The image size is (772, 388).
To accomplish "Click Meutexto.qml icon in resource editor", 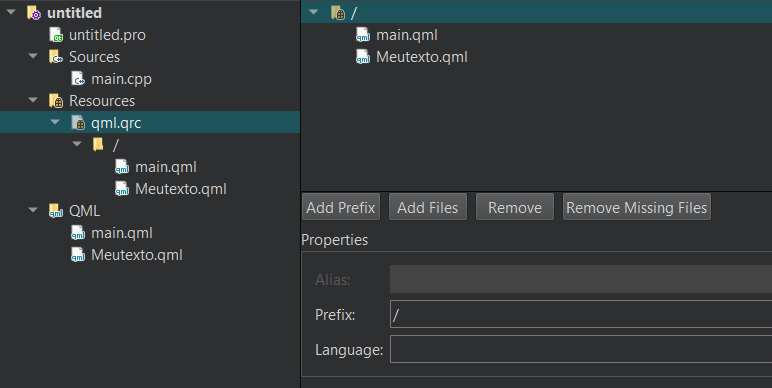I will (x=363, y=57).
